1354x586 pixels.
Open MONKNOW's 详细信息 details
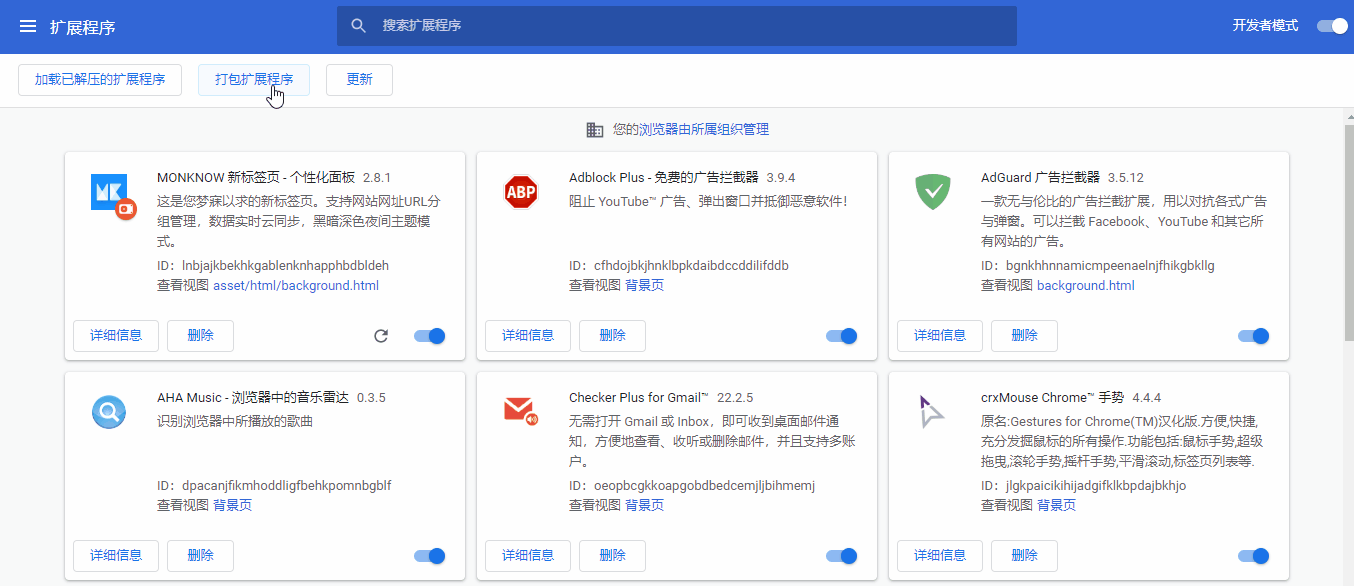(x=115, y=336)
